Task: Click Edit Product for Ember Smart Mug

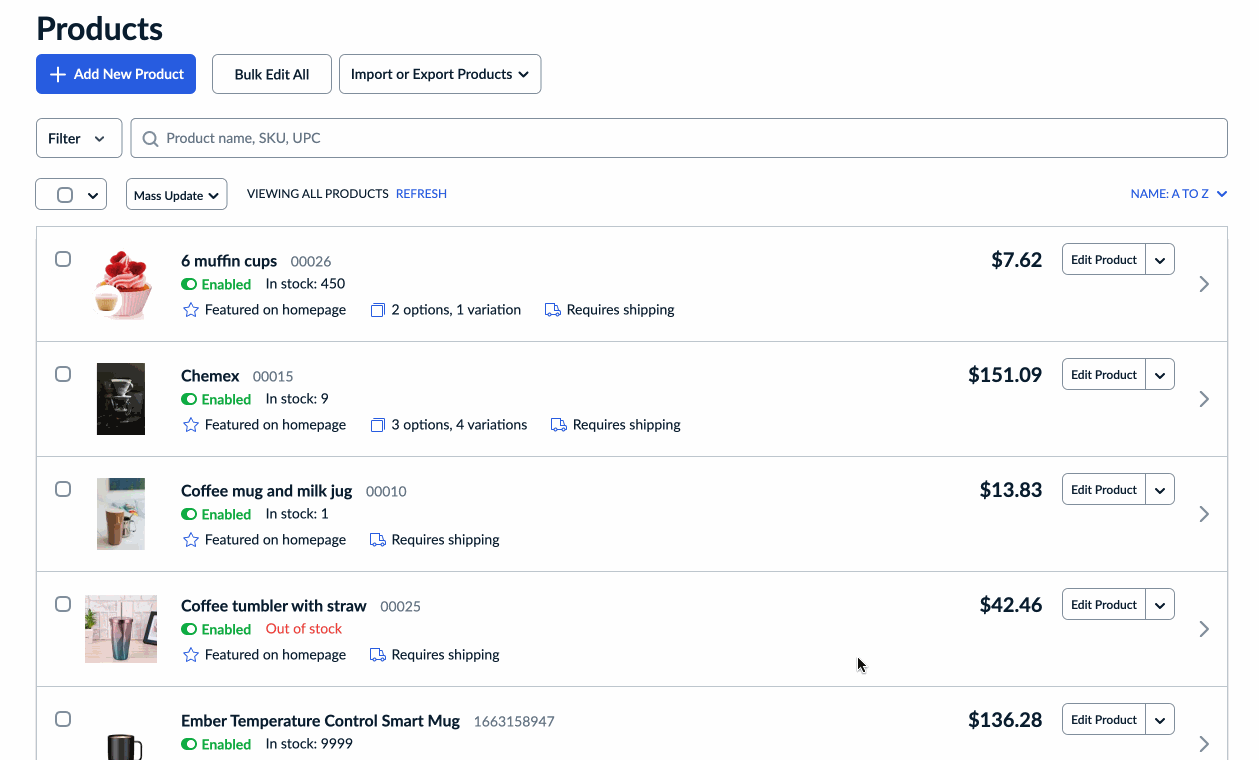Action: pos(1104,720)
